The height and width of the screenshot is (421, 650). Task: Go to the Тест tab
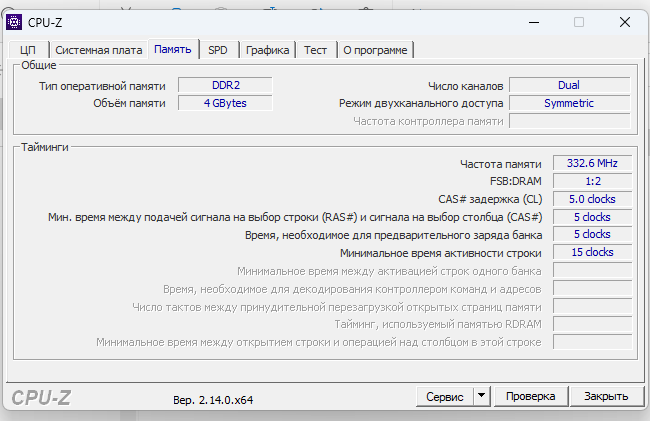(315, 50)
